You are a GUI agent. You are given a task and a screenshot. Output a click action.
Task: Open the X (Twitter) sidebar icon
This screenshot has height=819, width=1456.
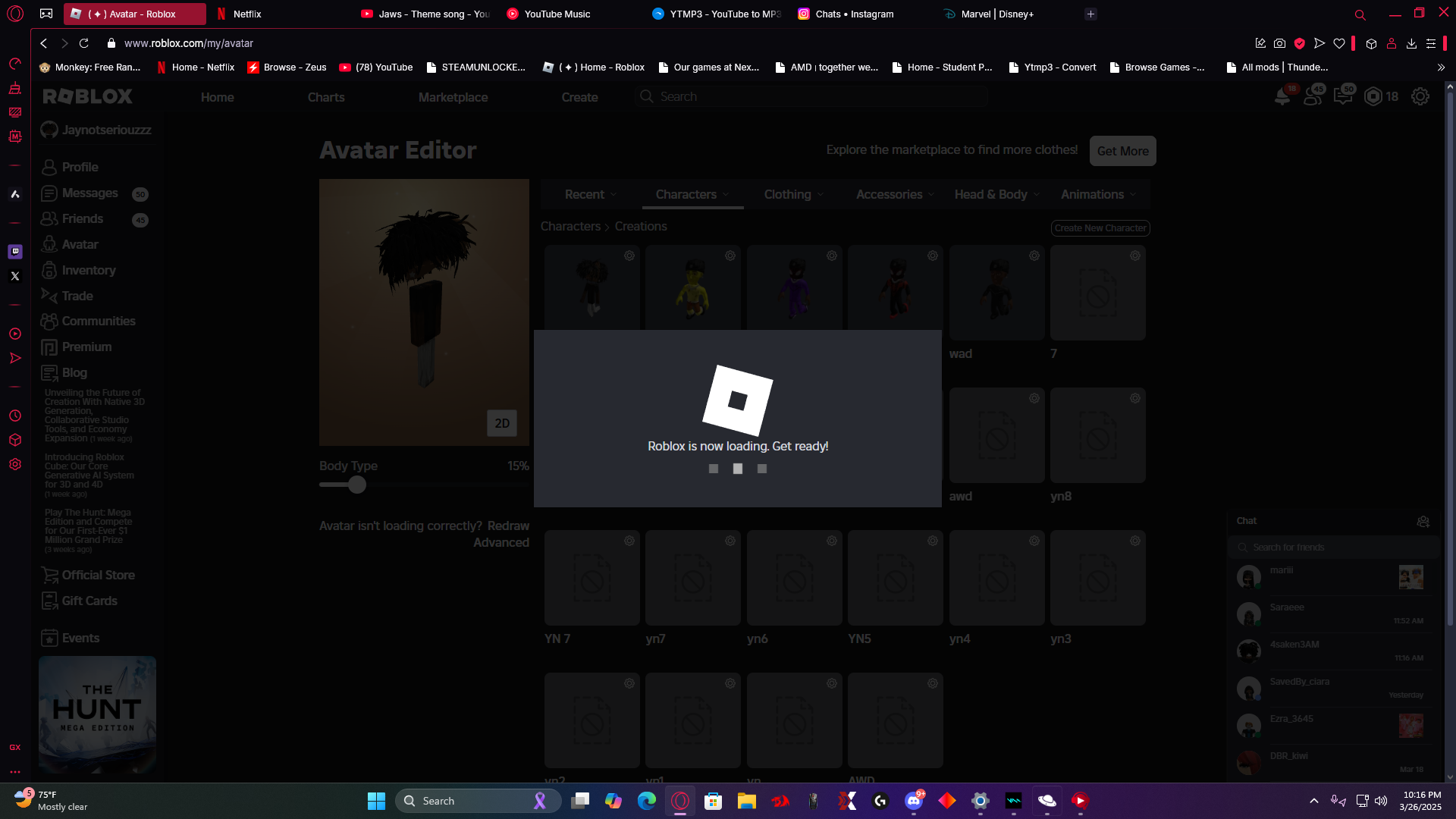[15, 276]
